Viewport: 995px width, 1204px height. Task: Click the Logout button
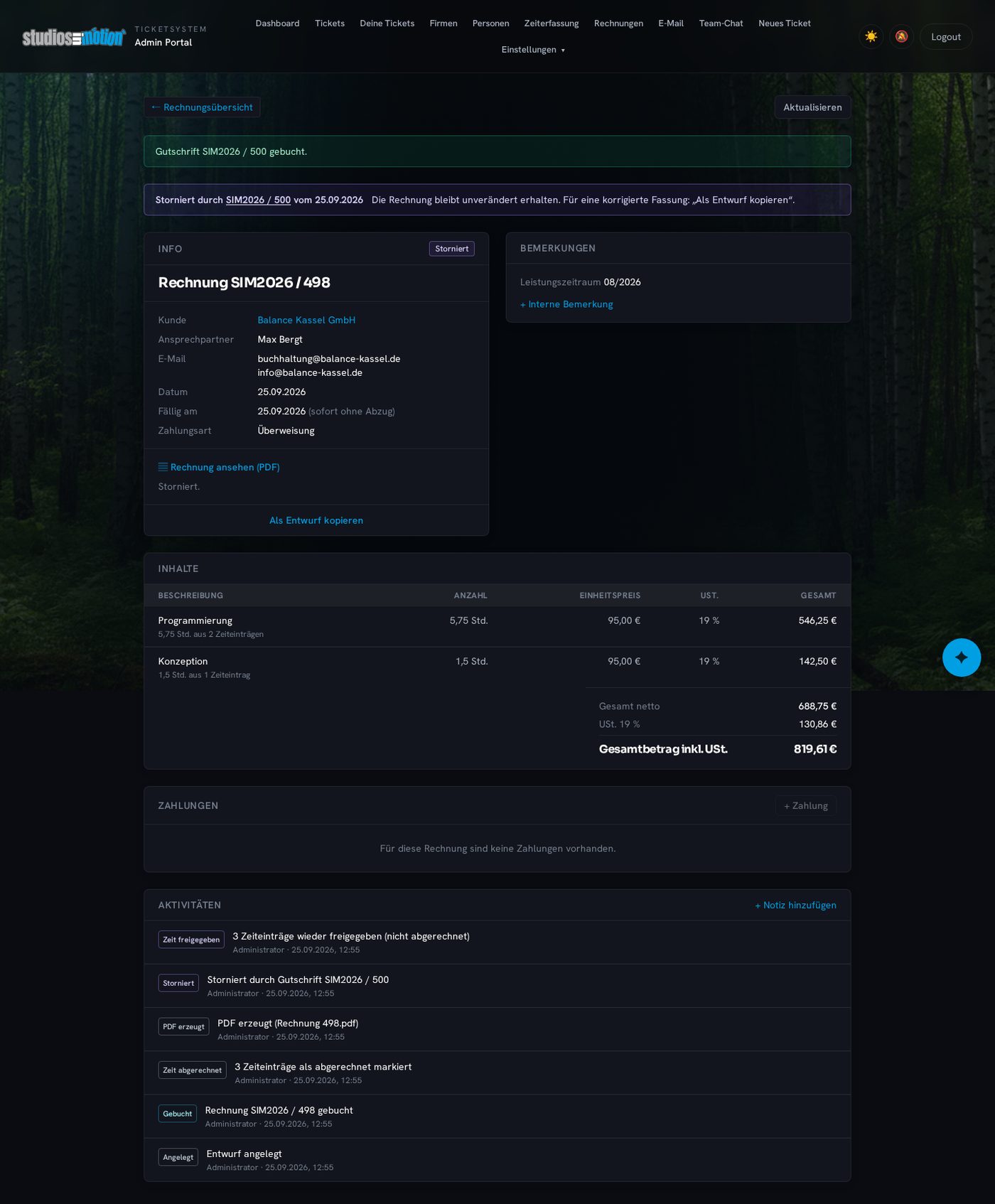[x=946, y=37]
